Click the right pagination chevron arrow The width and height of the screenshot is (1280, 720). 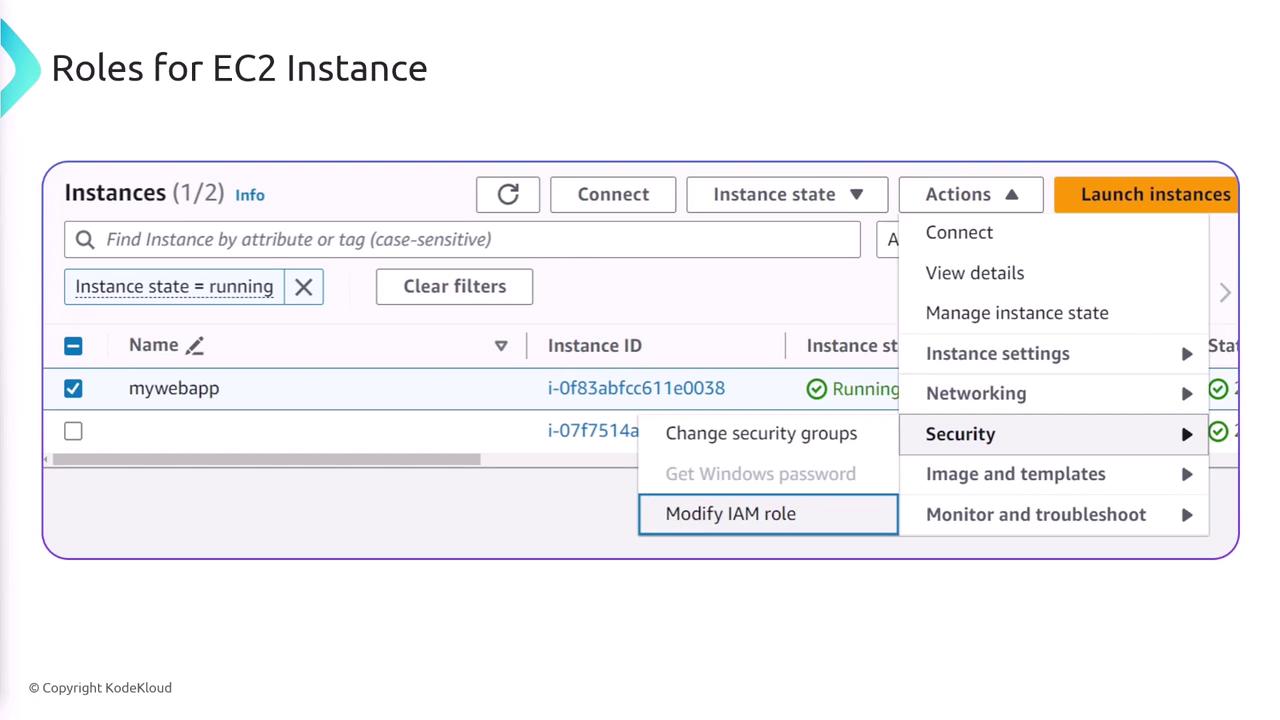(1225, 292)
